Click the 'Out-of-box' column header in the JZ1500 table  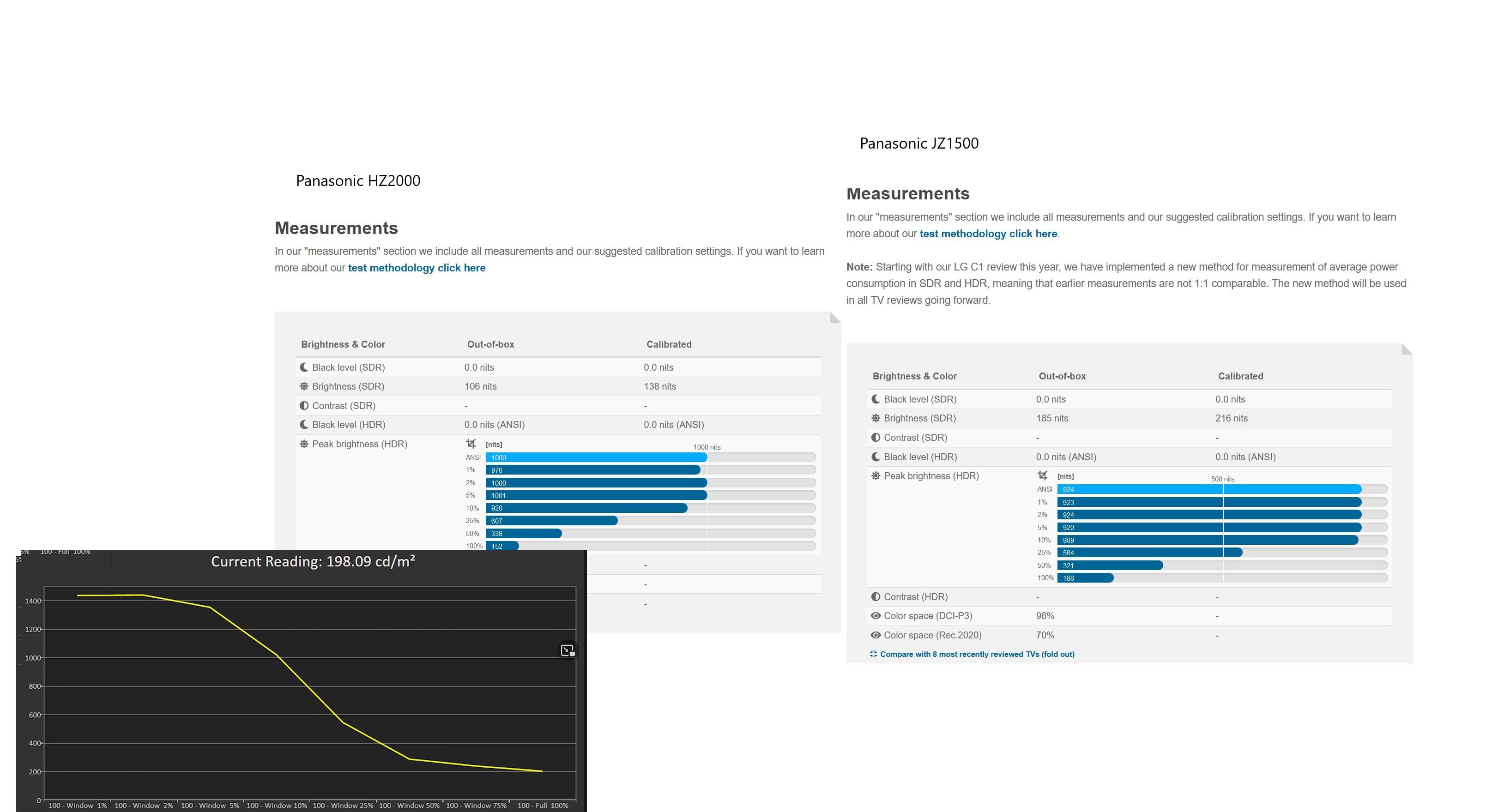pyautogui.click(x=1062, y=376)
